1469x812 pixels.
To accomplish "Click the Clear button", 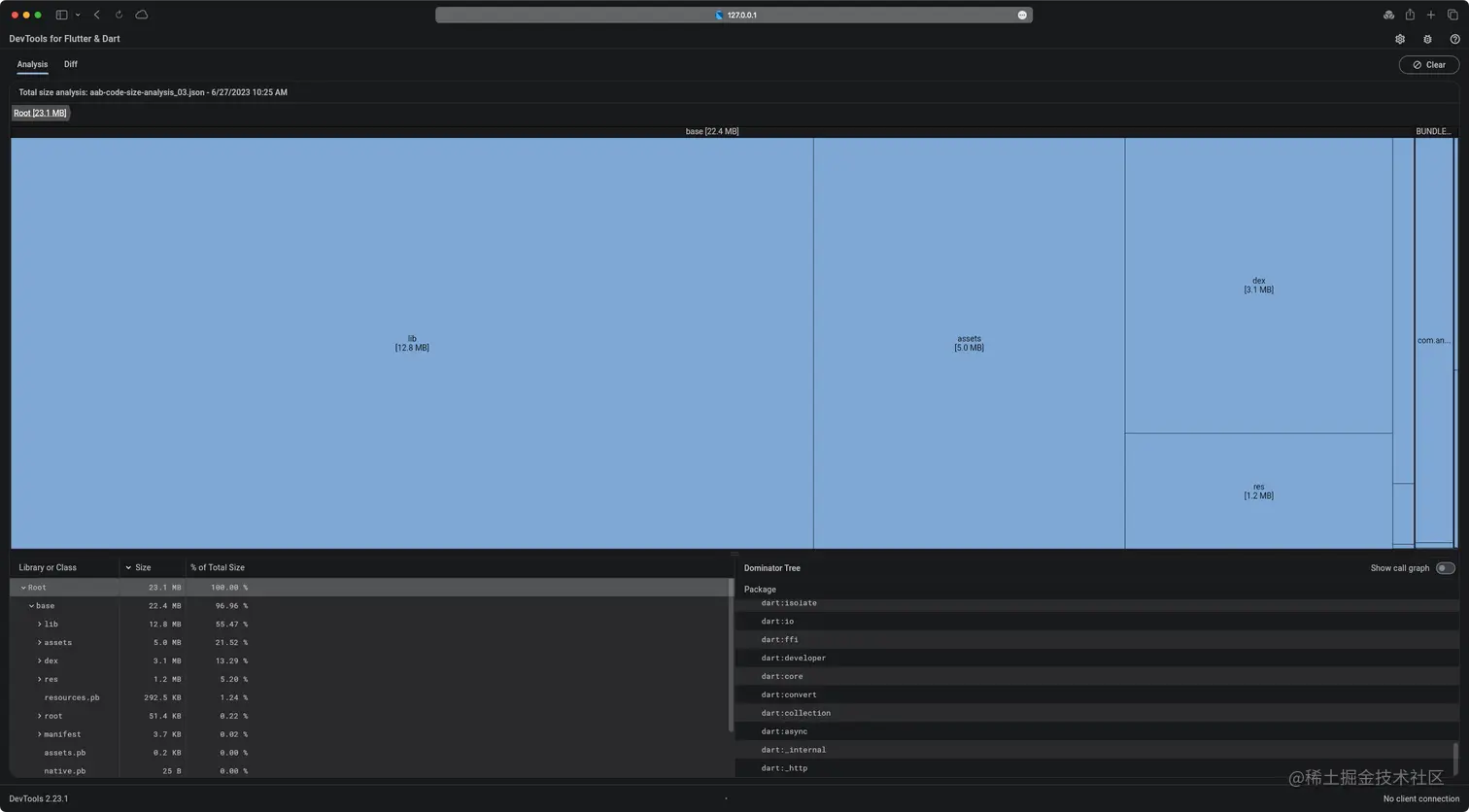I will click(1429, 65).
